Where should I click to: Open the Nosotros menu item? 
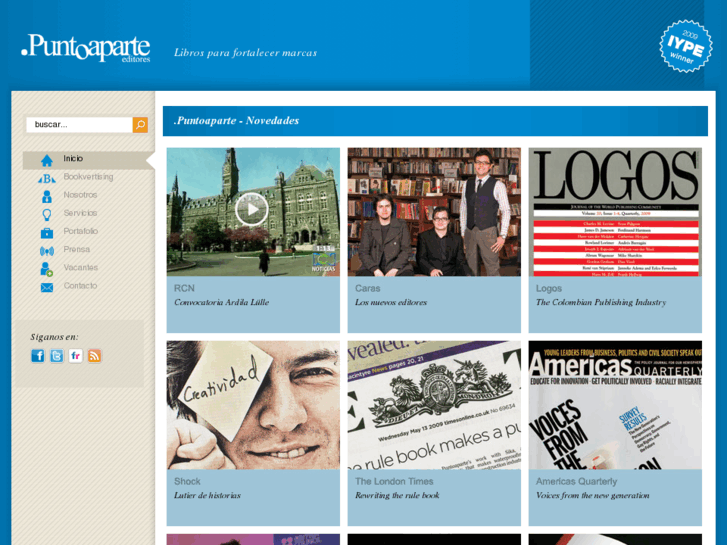point(80,195)
